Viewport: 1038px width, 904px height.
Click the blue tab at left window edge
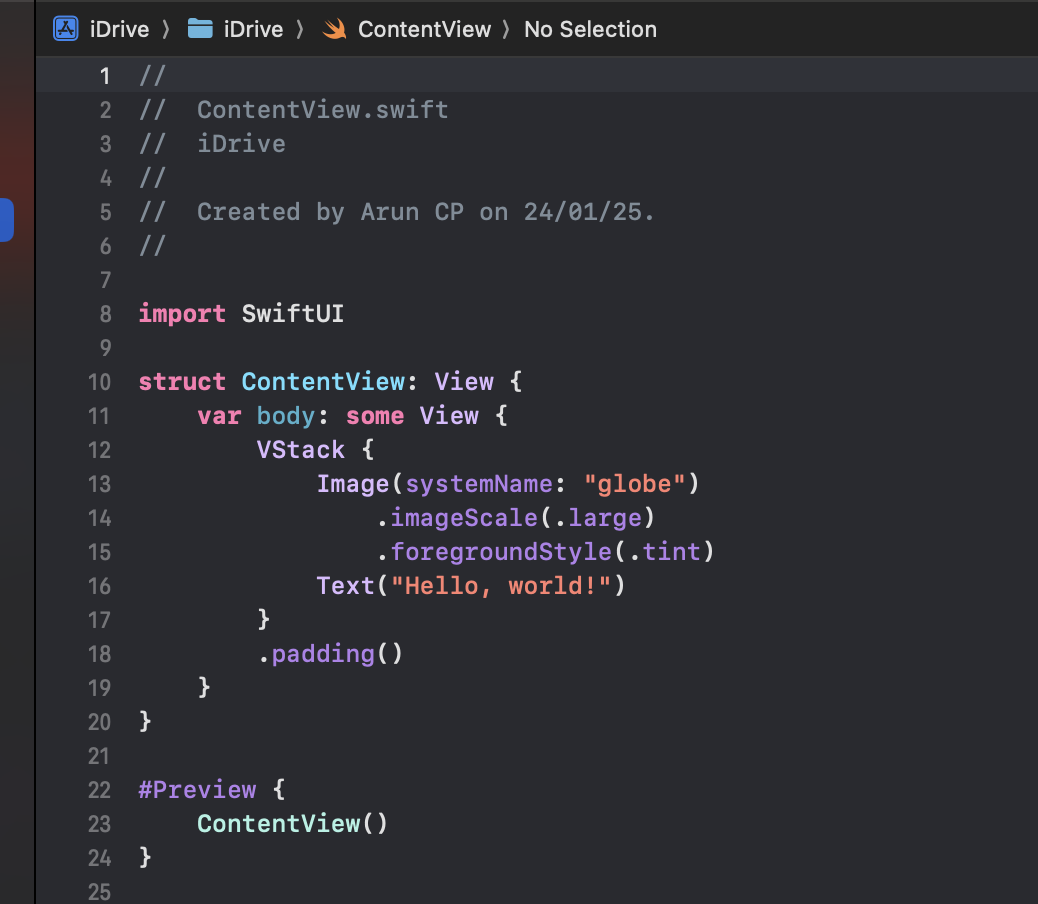(7, 220)
